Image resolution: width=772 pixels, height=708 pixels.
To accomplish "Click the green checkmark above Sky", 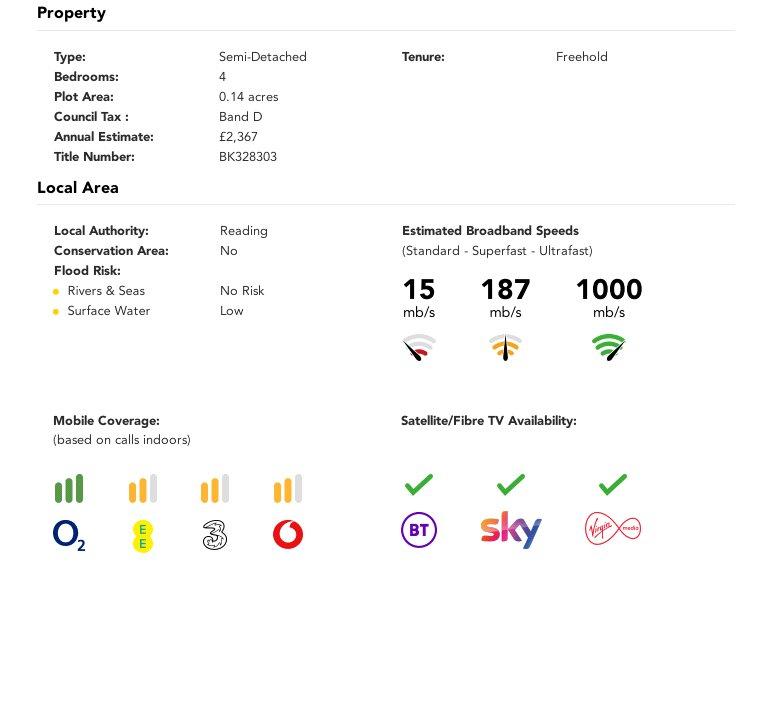I will 511,484.
